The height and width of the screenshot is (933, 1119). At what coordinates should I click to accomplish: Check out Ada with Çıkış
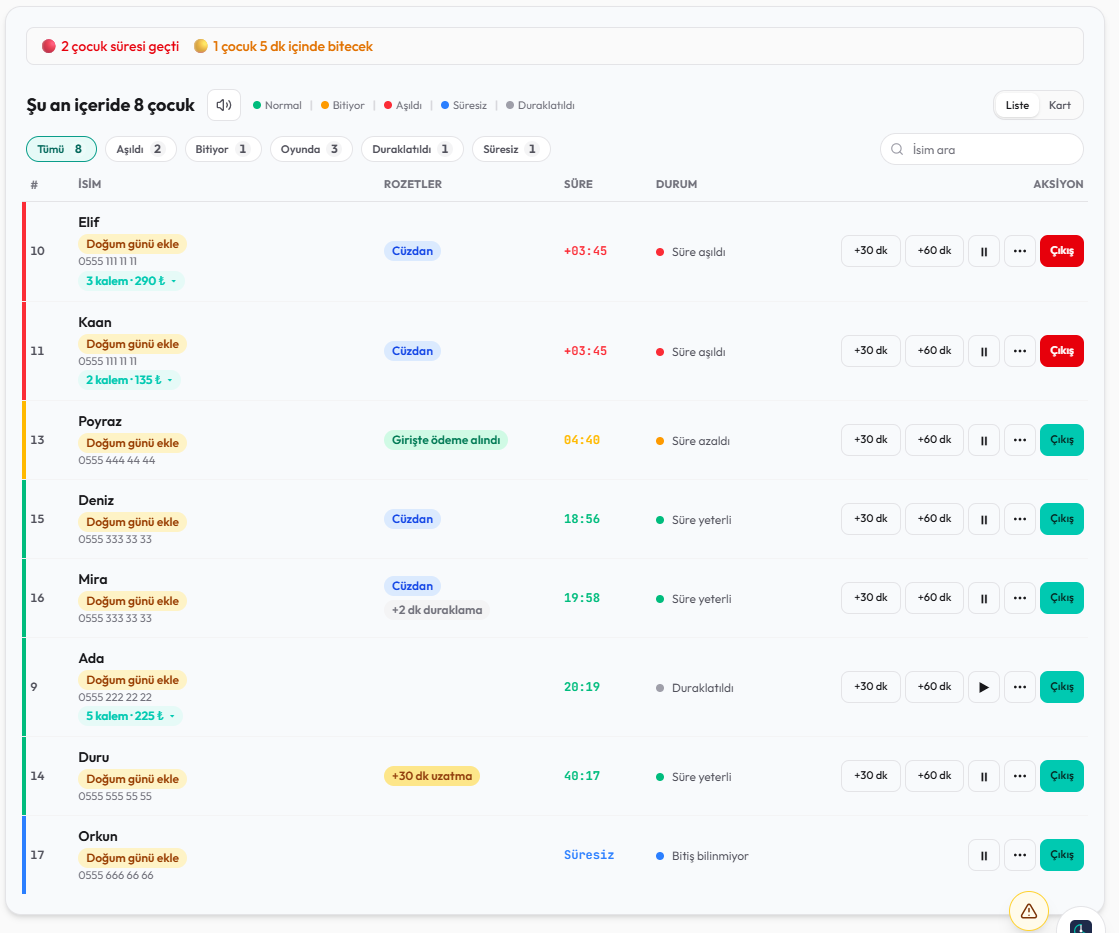point(1062,687)
